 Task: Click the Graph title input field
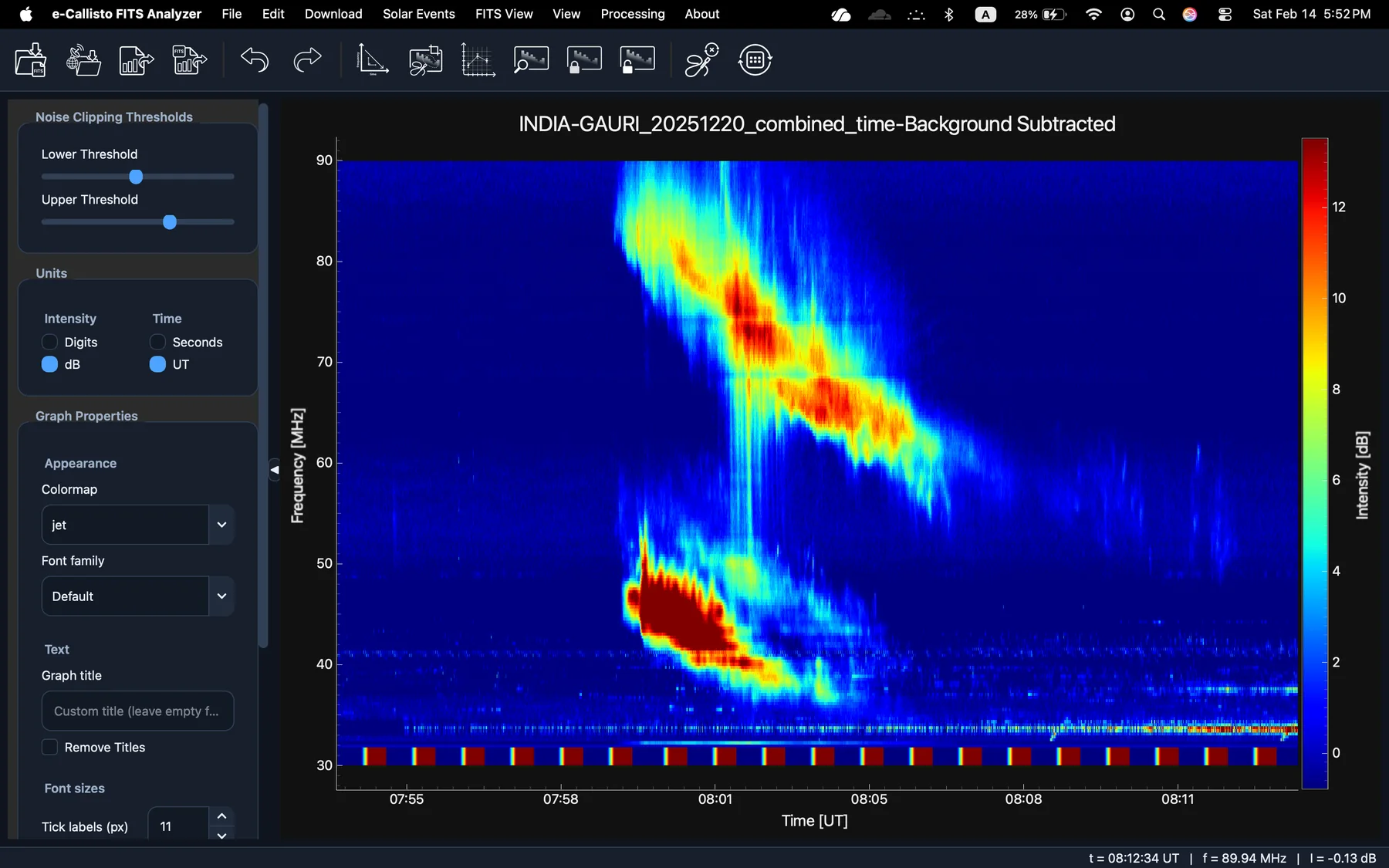[x=137, y=711]
